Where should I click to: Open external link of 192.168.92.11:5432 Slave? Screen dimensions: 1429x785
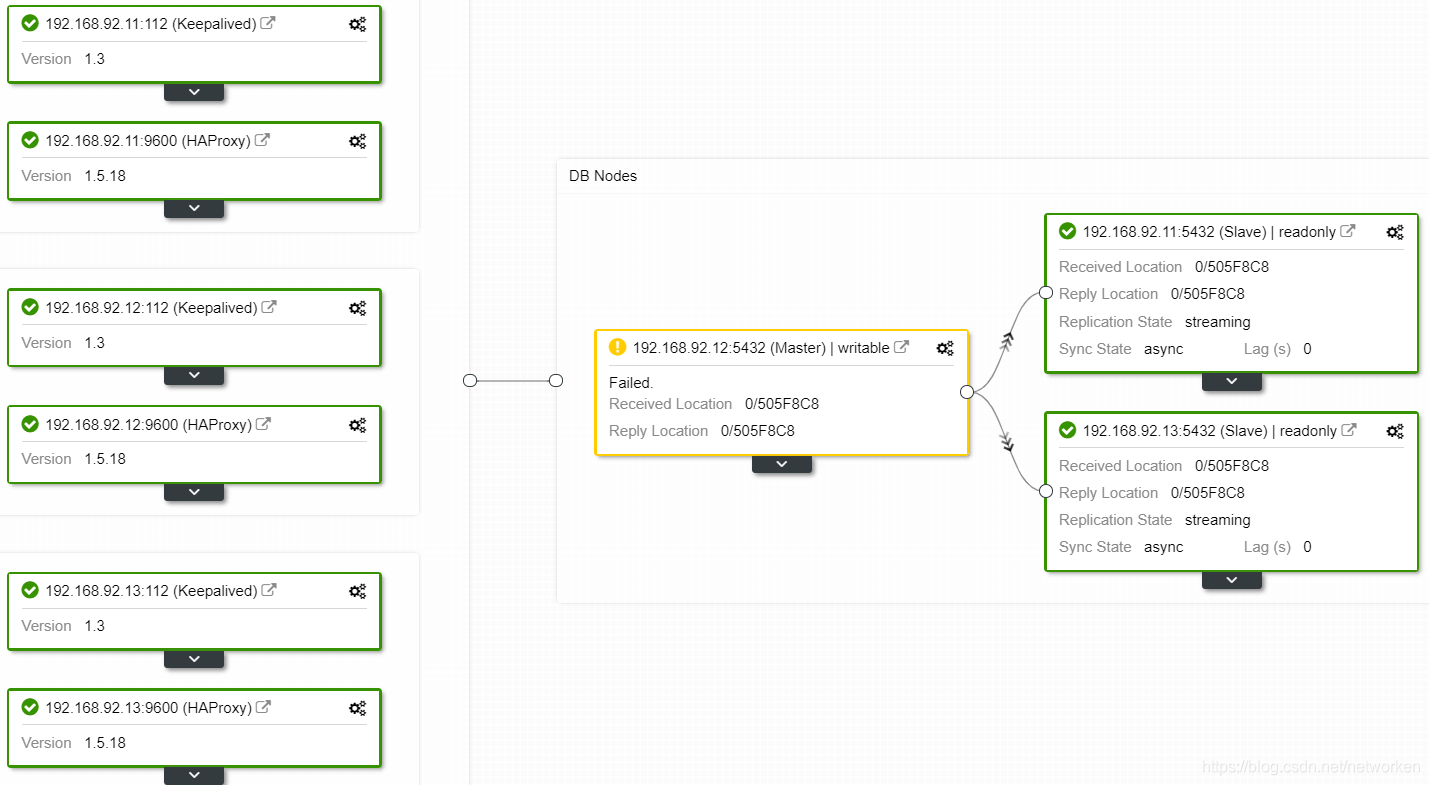(x=1348, y=231)
